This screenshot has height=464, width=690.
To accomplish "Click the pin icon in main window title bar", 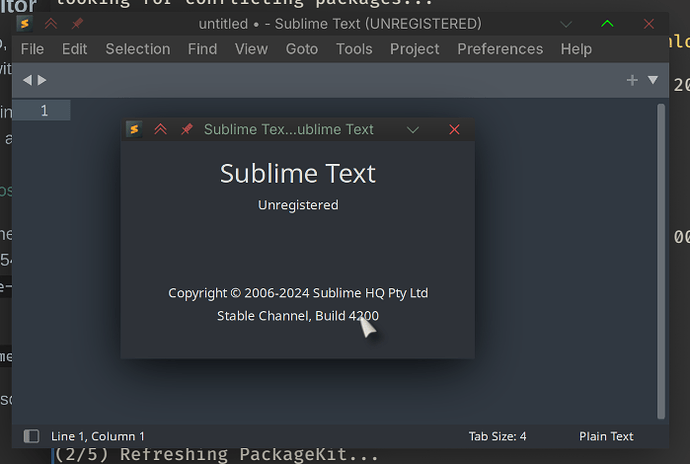I will point(77,23).
